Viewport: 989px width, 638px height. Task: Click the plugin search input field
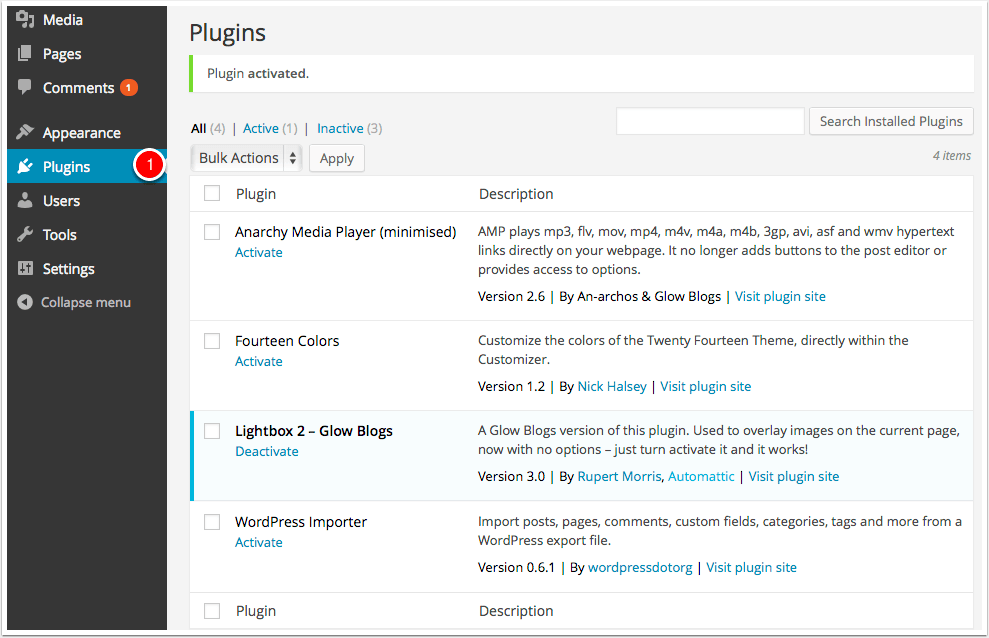point(710,121)
